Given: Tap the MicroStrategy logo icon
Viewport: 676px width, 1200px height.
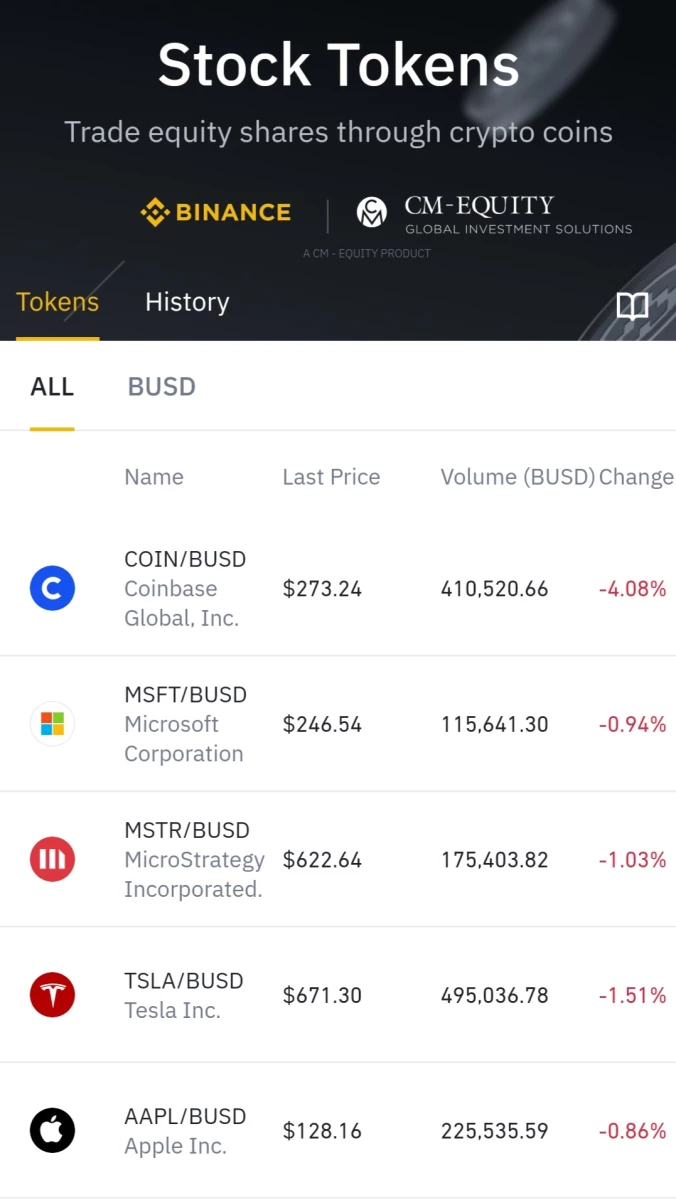Looking at the screenshot, I should tap(53, 859).
